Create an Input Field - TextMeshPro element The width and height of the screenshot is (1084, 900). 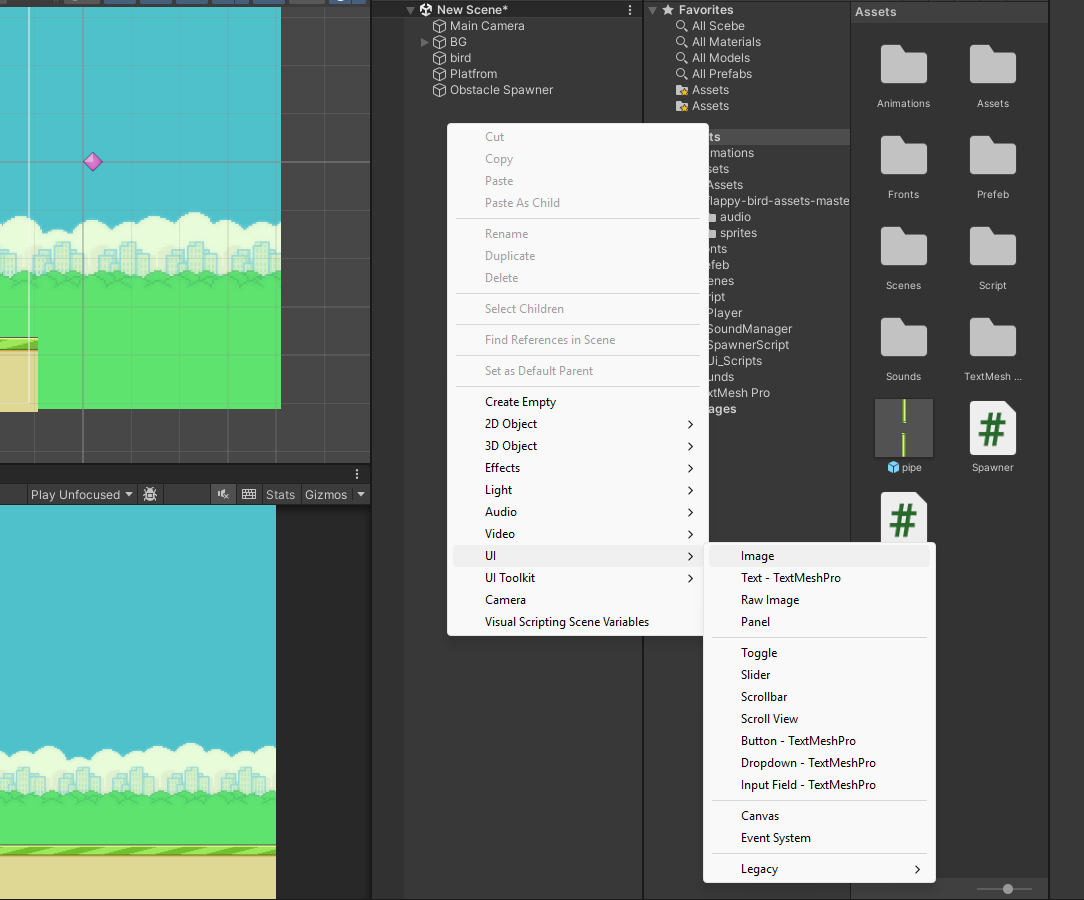coord(819,785)
